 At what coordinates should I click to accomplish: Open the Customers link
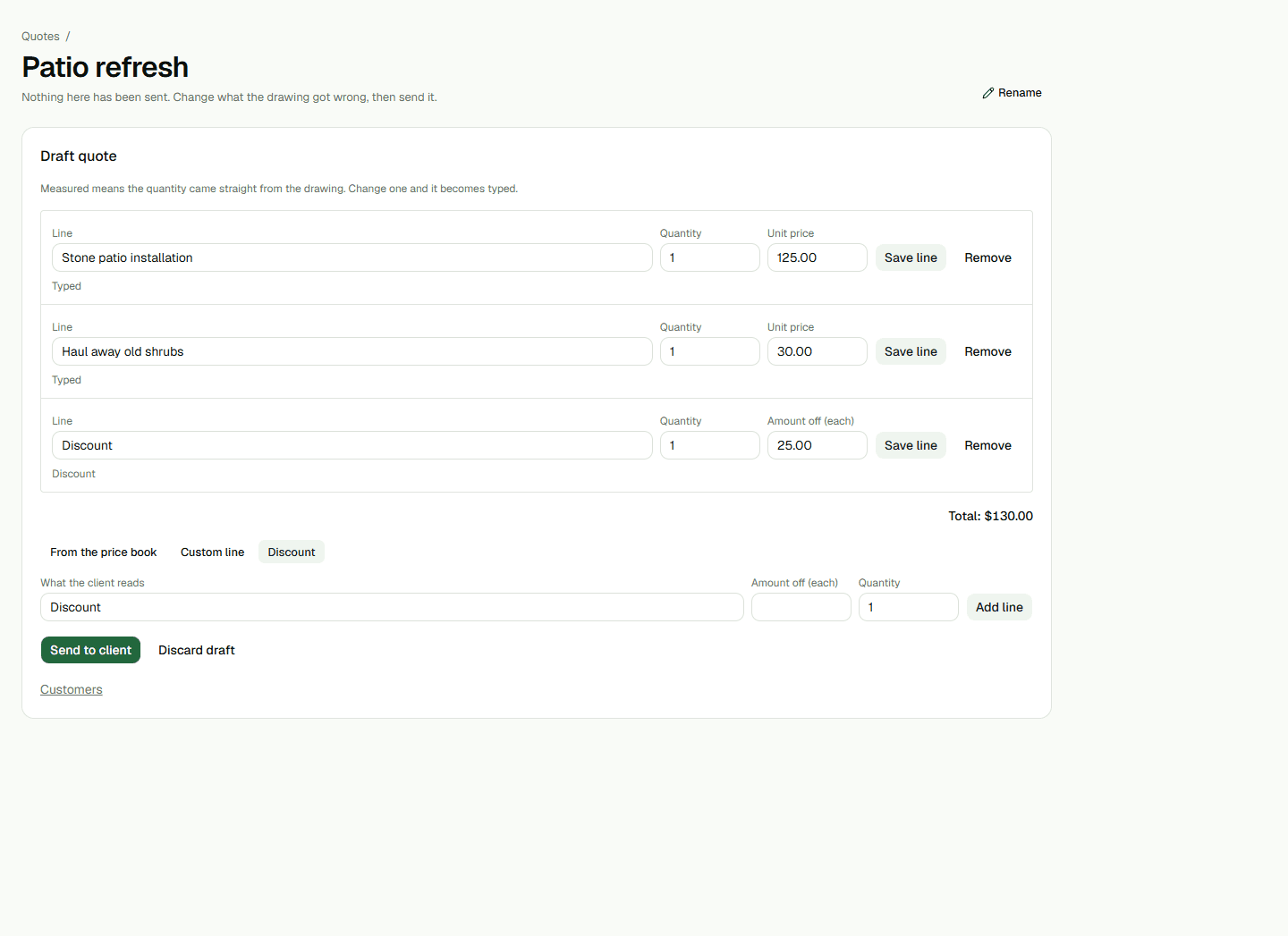(x=72, y=689)
